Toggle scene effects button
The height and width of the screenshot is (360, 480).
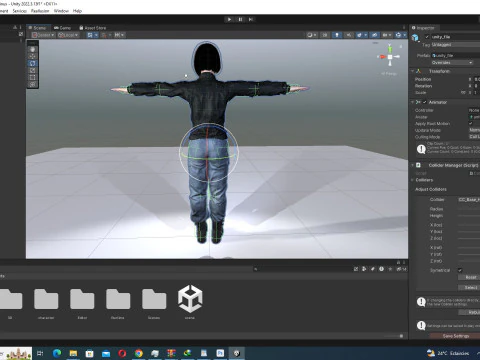360,35
